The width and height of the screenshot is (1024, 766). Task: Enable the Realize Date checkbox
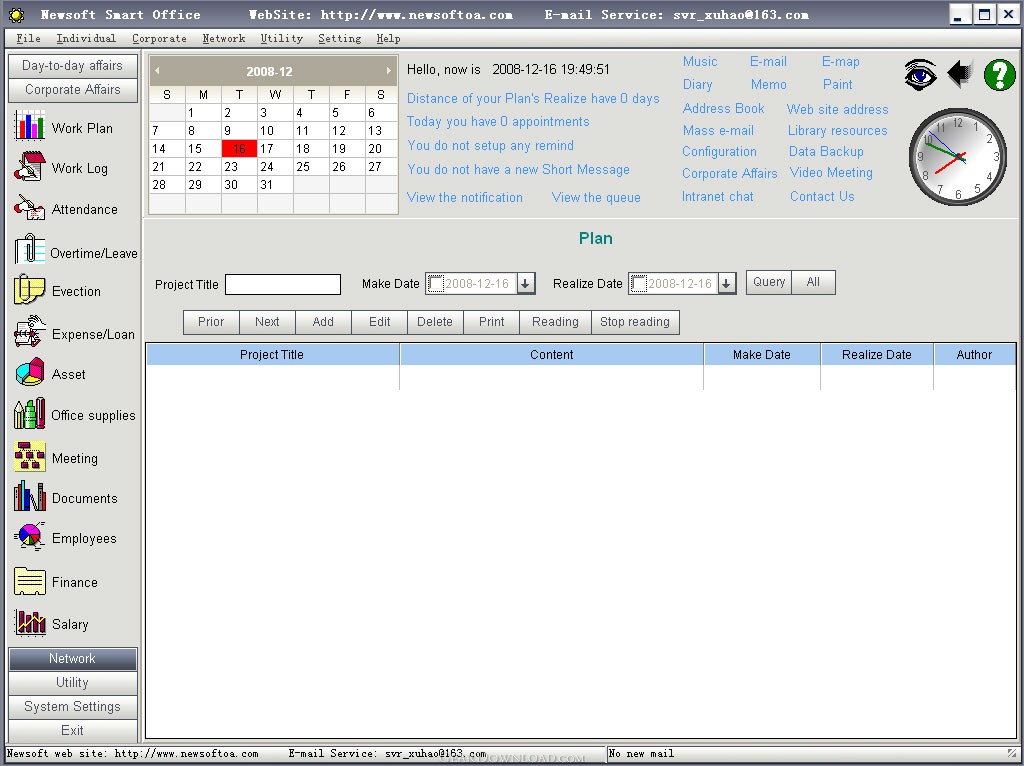[x=639, y=284]
